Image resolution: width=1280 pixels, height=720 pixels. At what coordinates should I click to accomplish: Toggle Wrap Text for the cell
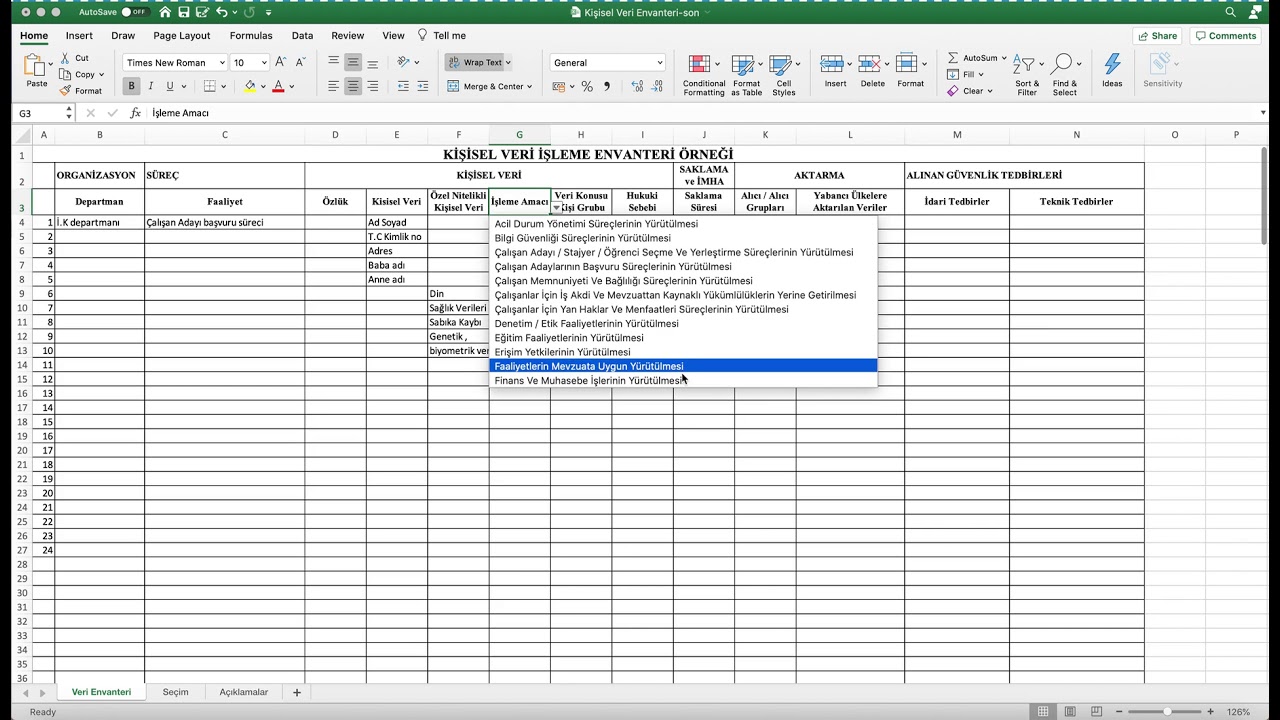pos(480,62)
